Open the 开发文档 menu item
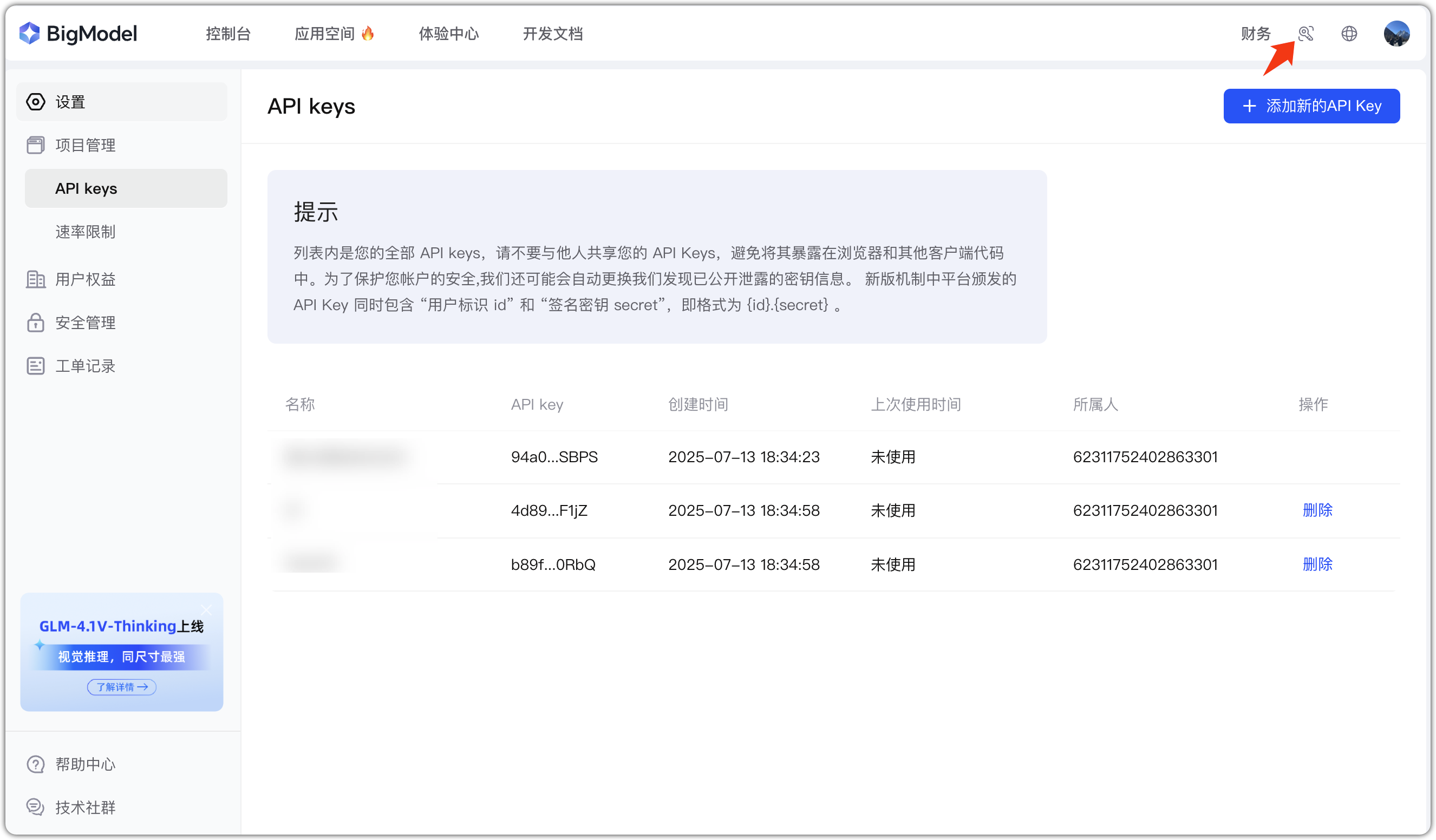Image resolution: width=1436 pixels, height=840 pixels. [x=553, y=34]
